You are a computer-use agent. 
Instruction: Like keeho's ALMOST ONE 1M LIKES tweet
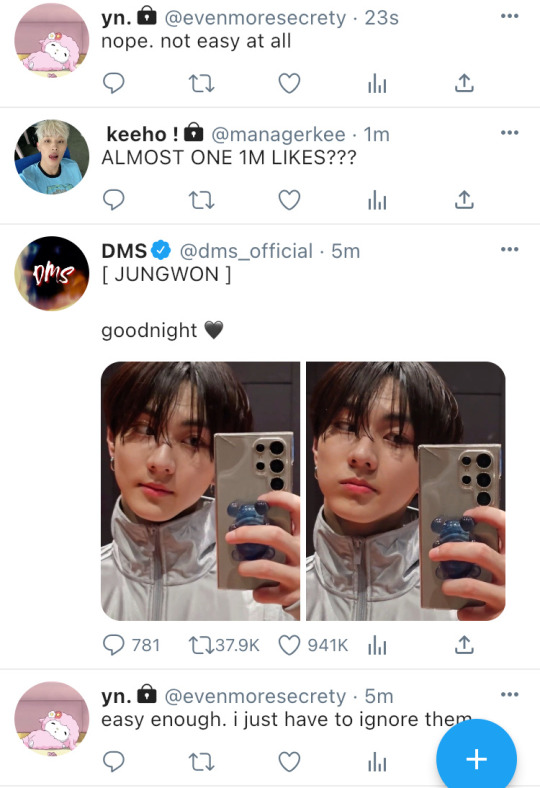pos(289,200)
